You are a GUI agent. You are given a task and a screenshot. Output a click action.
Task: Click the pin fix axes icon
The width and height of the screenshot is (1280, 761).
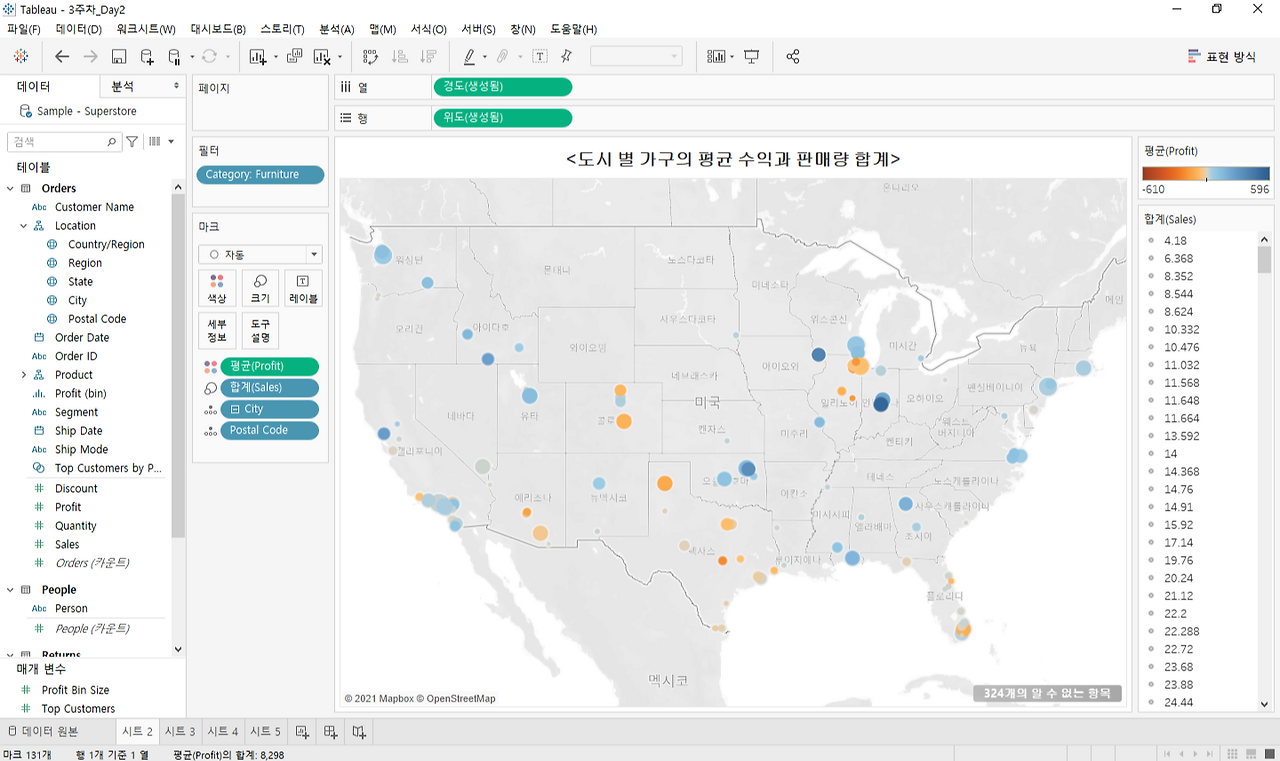(567, 57)
